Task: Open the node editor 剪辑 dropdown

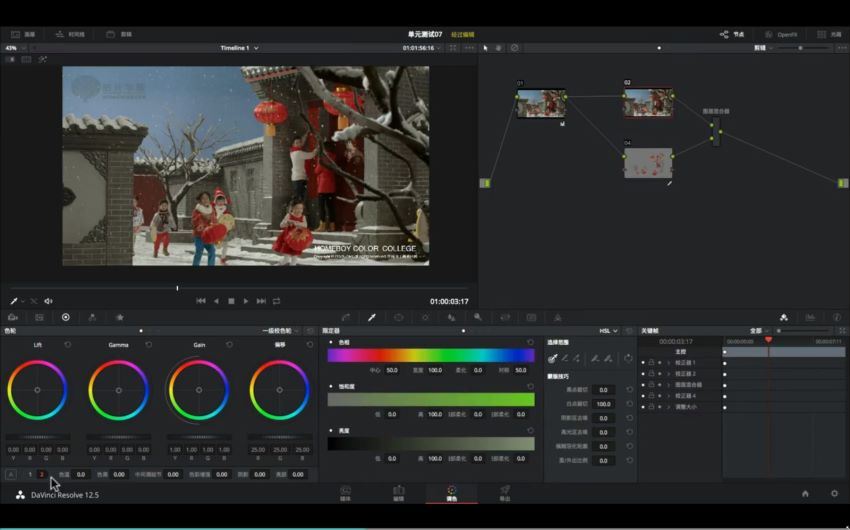Action: (763, 48)
